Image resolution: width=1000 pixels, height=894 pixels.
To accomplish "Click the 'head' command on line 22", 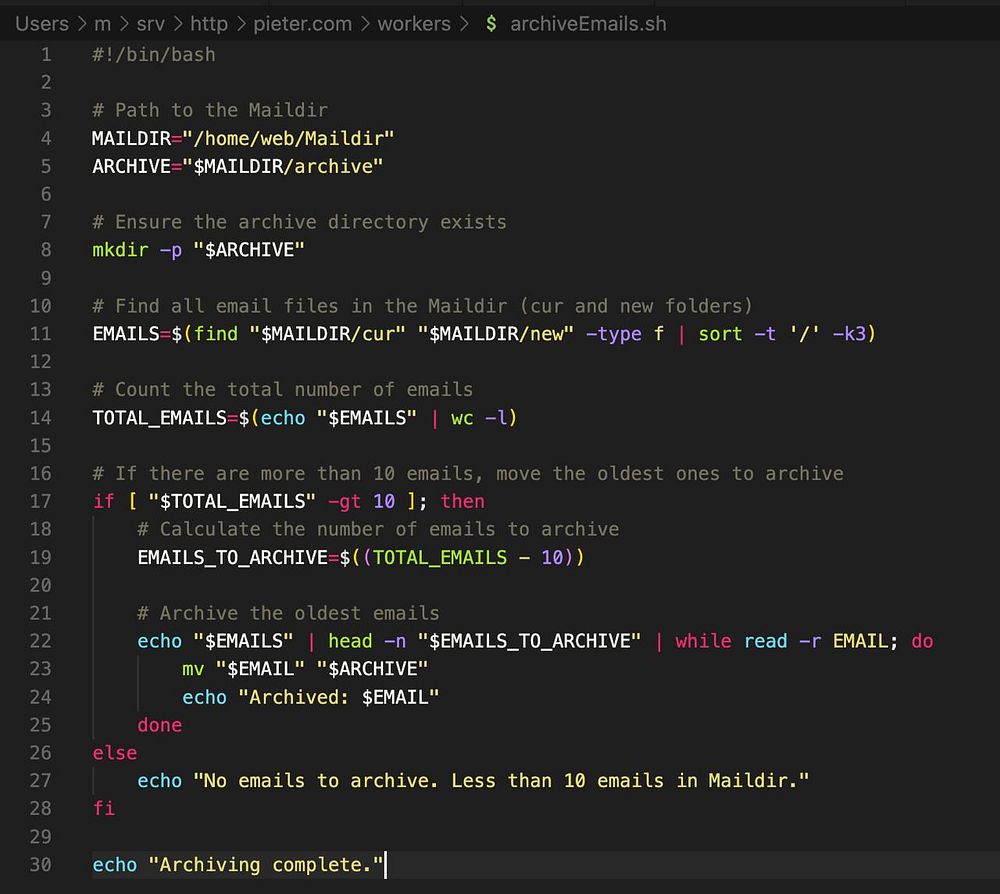I will pyautogui.click(x=350, y=641).
